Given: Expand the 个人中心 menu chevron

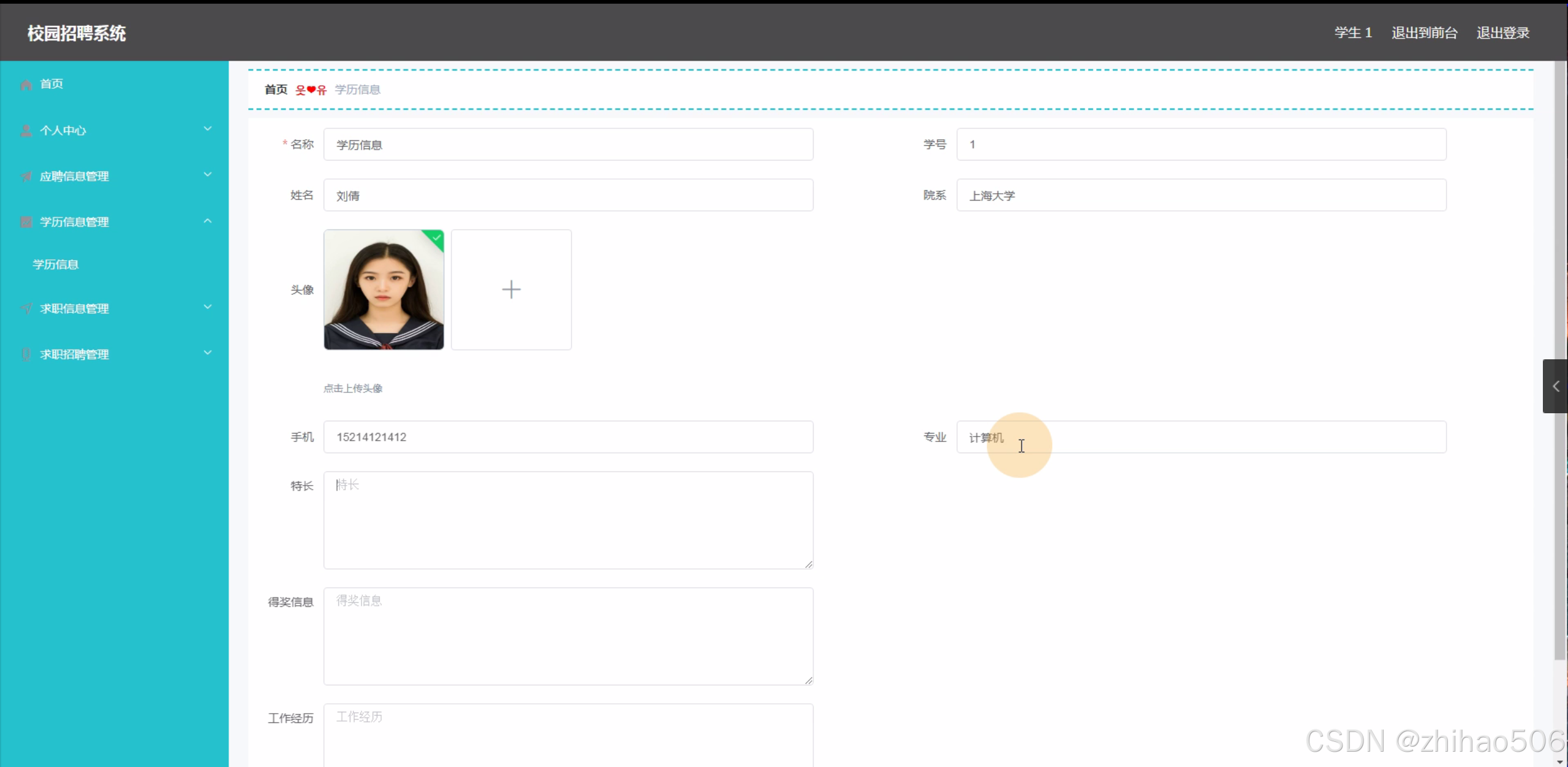Looking at the screenshot, I should (208, 129).
